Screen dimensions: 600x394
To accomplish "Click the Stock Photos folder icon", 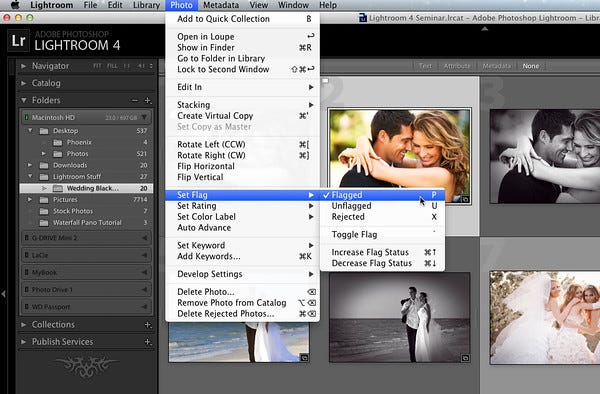I will (x=44, y=211).
